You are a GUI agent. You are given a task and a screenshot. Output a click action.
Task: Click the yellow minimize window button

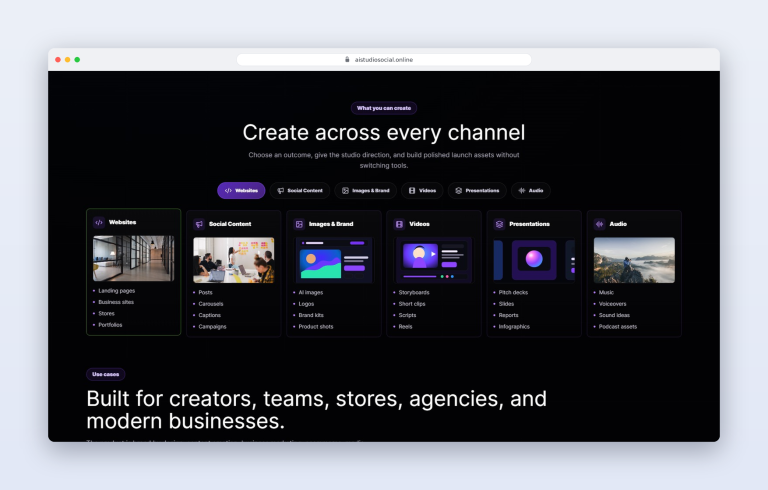[68, 60]
